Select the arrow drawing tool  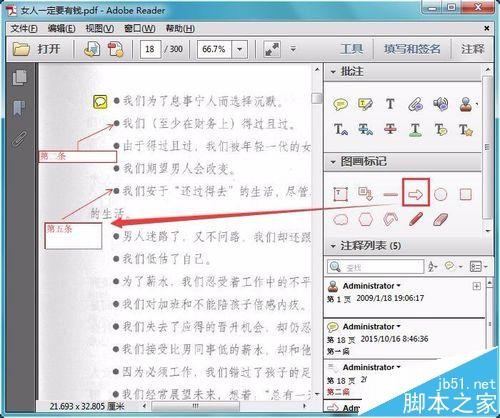click(x=416, y=194)
